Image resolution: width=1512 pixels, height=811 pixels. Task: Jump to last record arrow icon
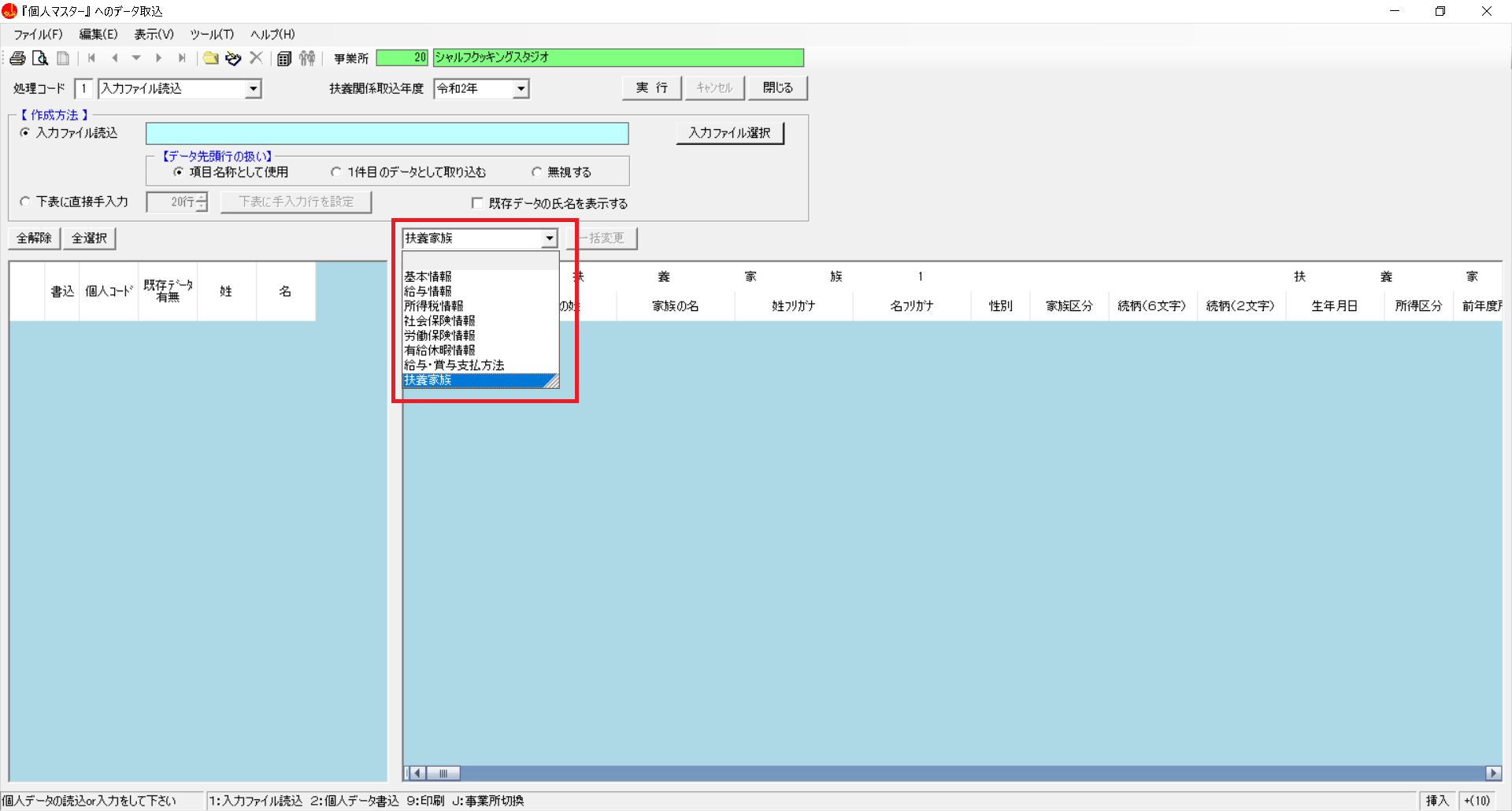pos(182,58)
